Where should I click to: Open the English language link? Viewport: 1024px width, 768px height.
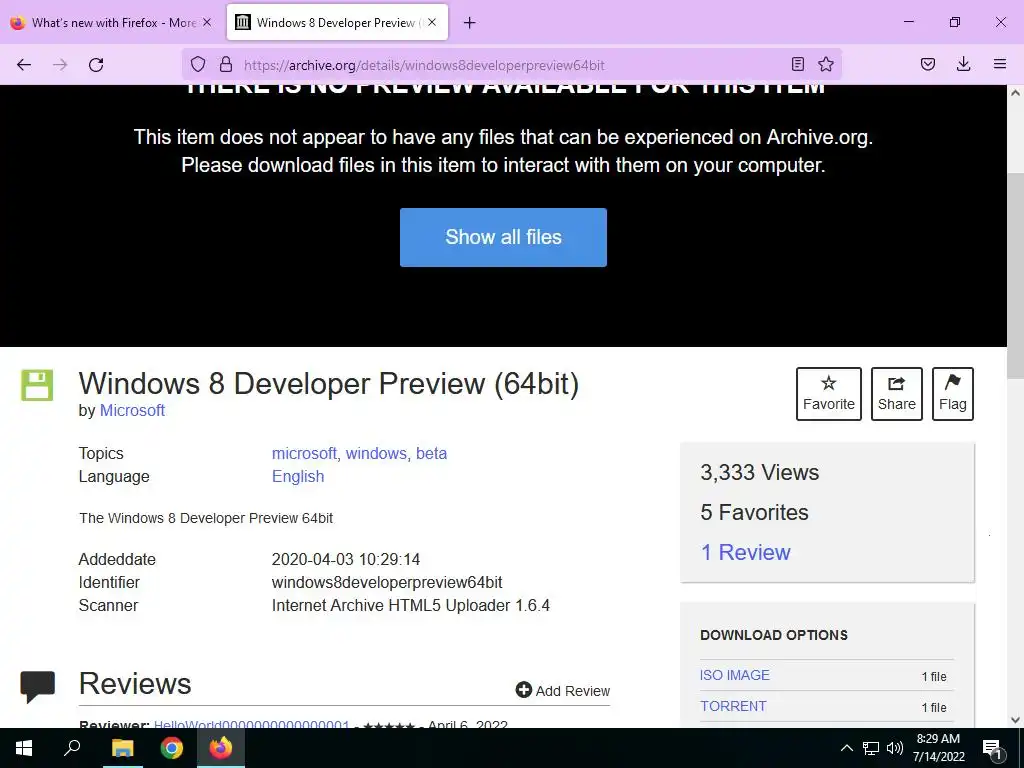click(x=298, y=476)
